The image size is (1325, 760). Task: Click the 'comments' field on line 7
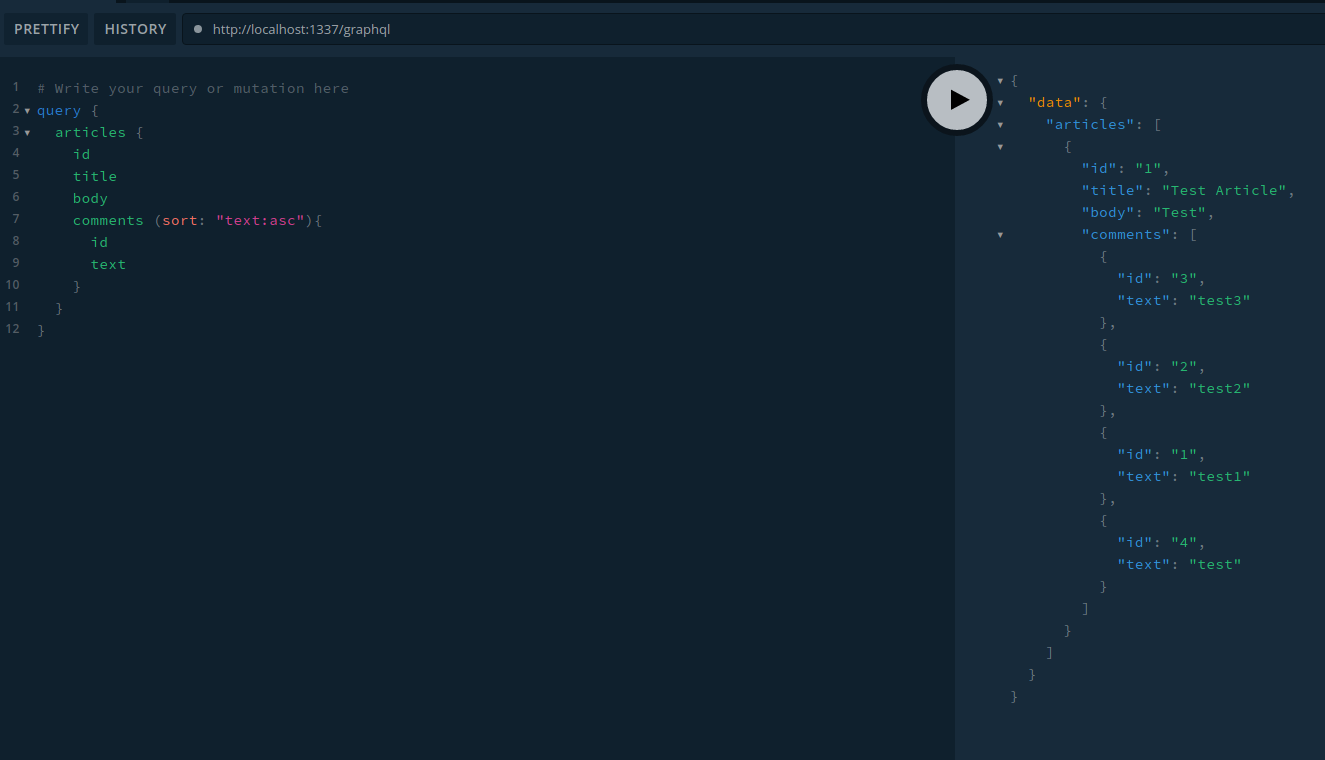(x=108, y=220)
